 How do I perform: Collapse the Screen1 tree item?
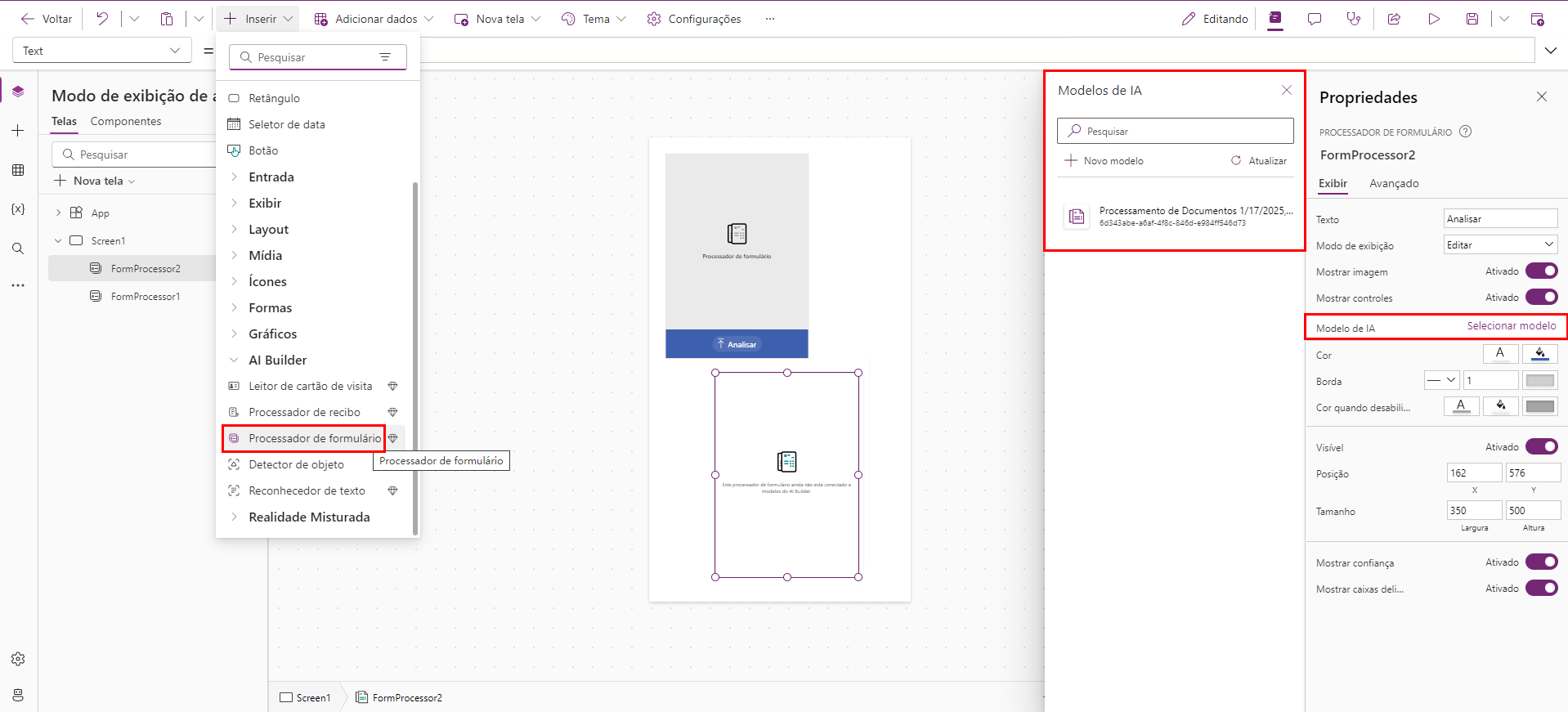(x=58, y=240)
